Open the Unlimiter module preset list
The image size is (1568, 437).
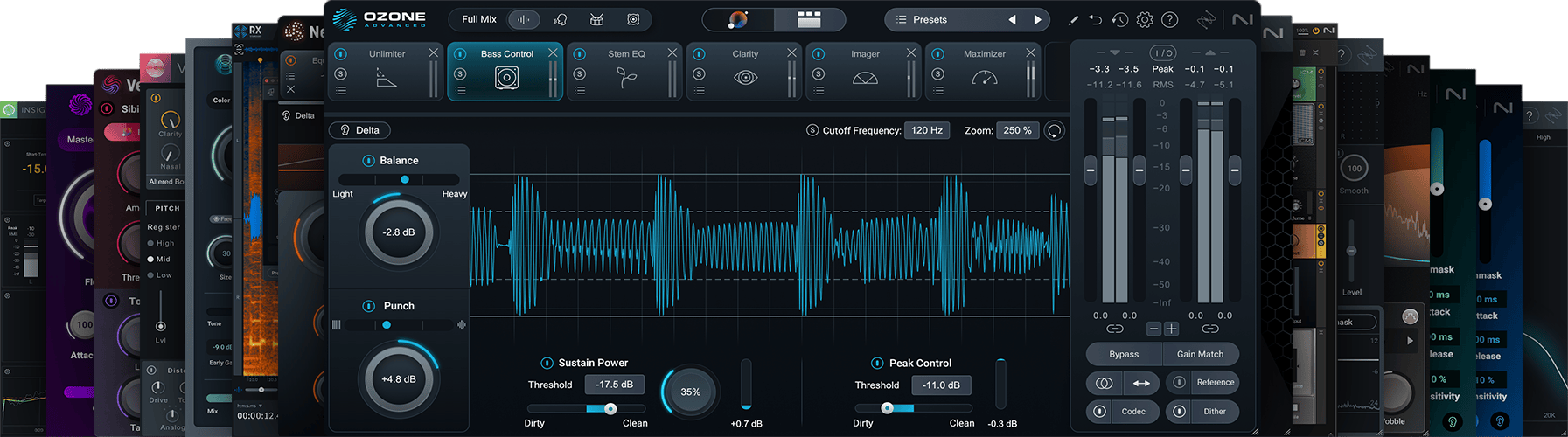click(341, 90)
